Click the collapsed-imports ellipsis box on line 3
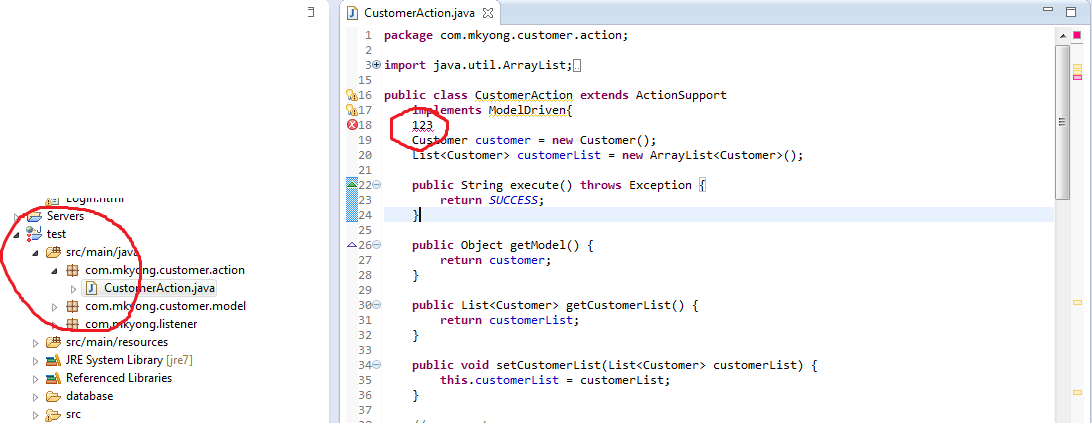The image size is (1092, 423). (x=579, y=66)
